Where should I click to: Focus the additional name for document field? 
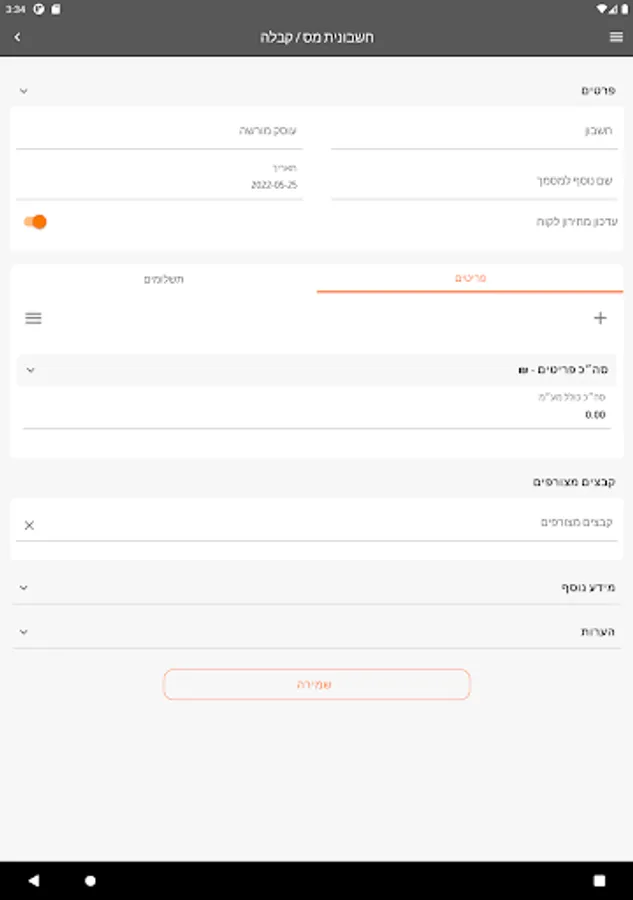[474, 181]
